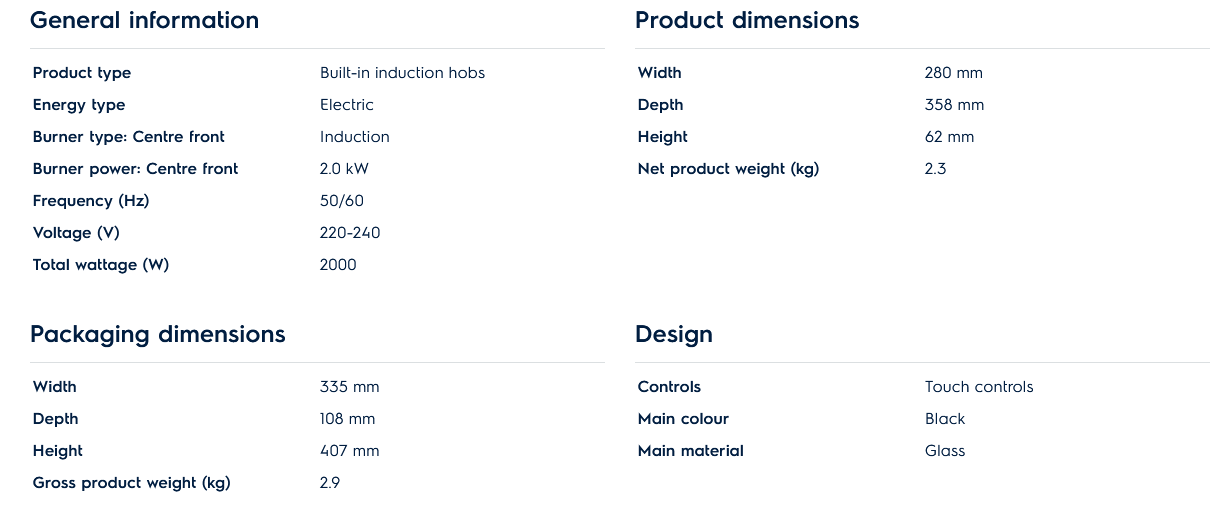Click the Gross product weight (kg) label
Screen dimensions: 1229x512
coord(132,483)
